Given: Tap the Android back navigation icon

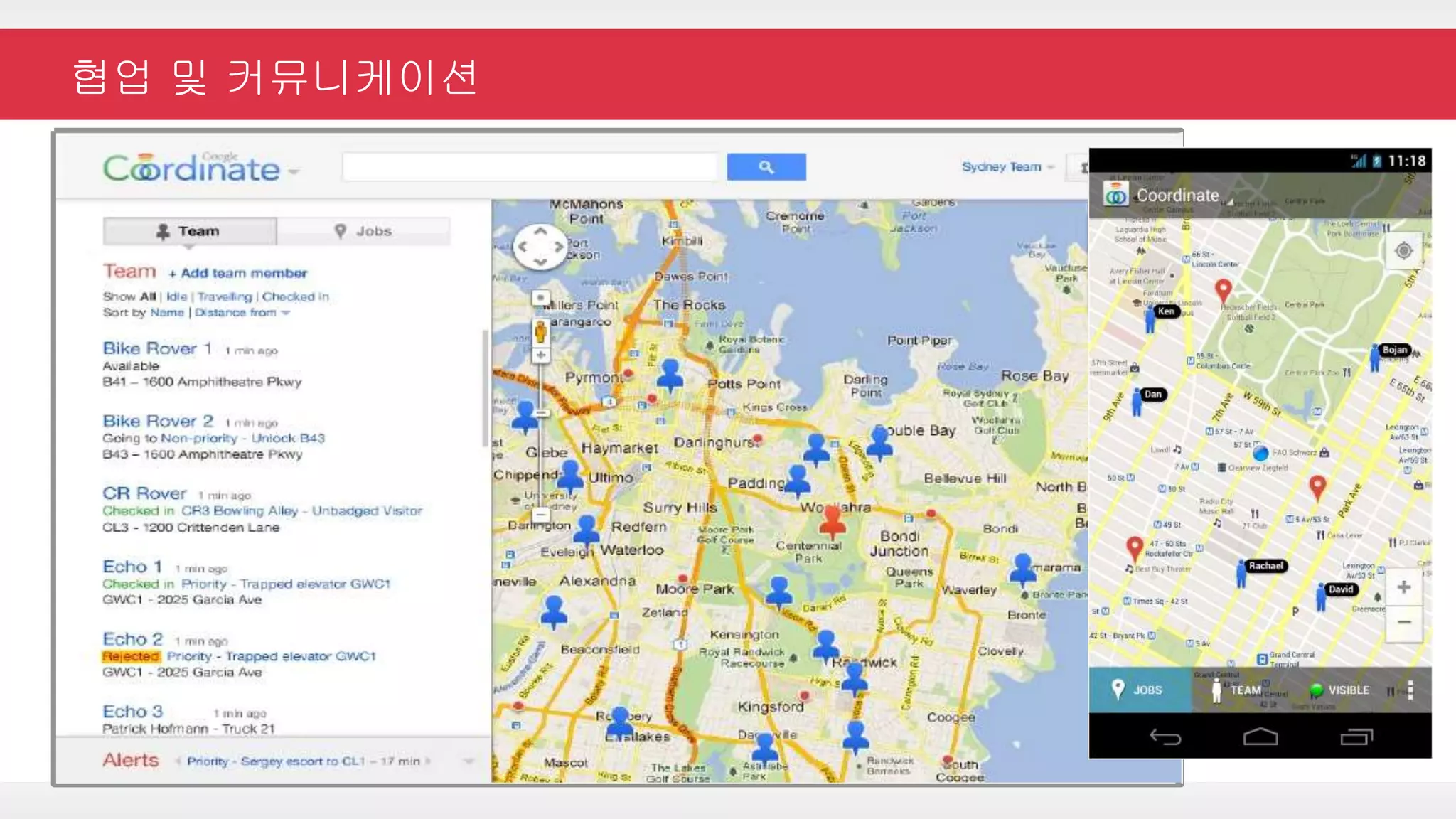Looking at the screenshot, I should (x=1165, y=737).
